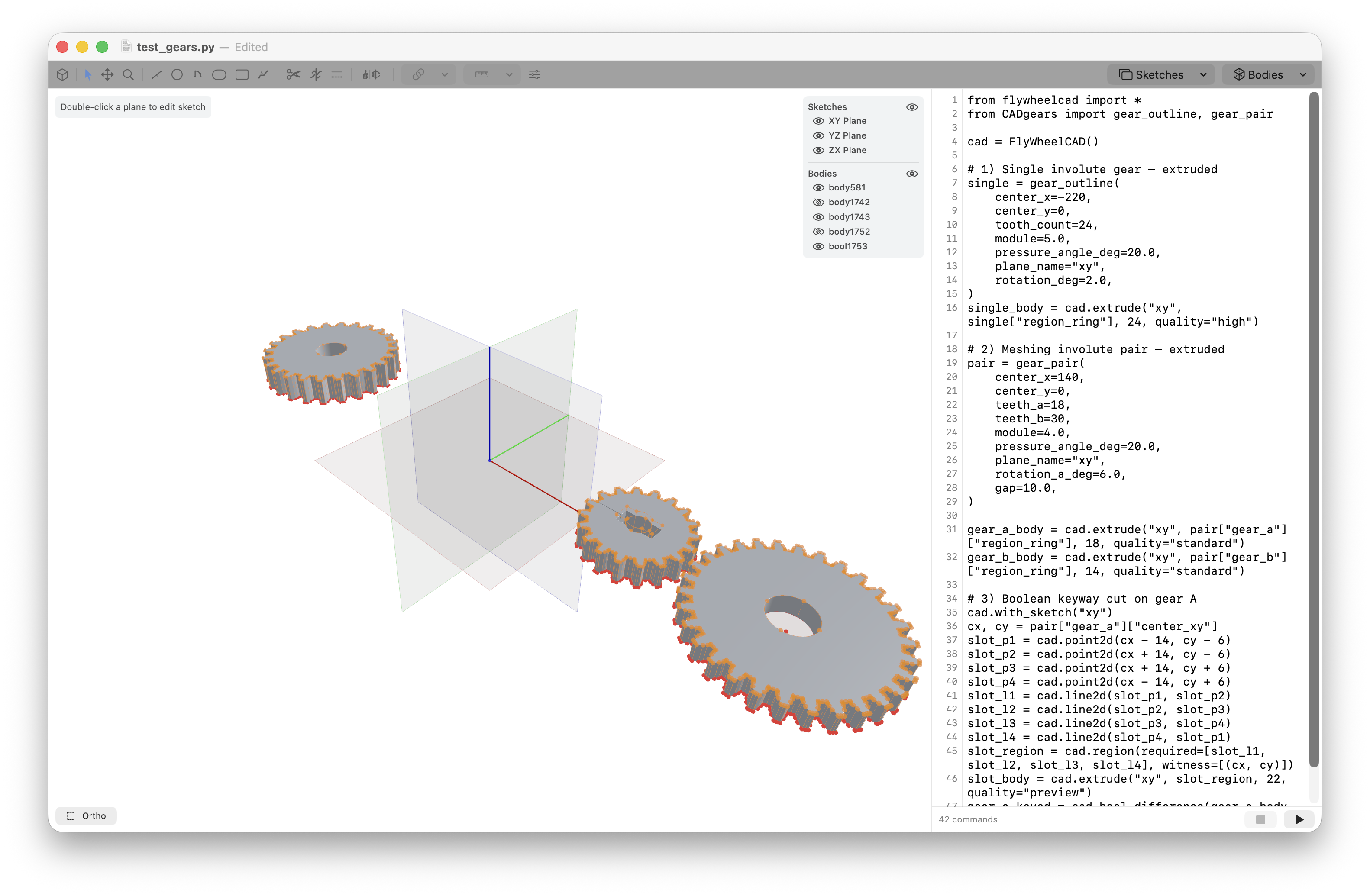Toggle the Ortho projection button
1370x896 pixels.
pos(86,815)
